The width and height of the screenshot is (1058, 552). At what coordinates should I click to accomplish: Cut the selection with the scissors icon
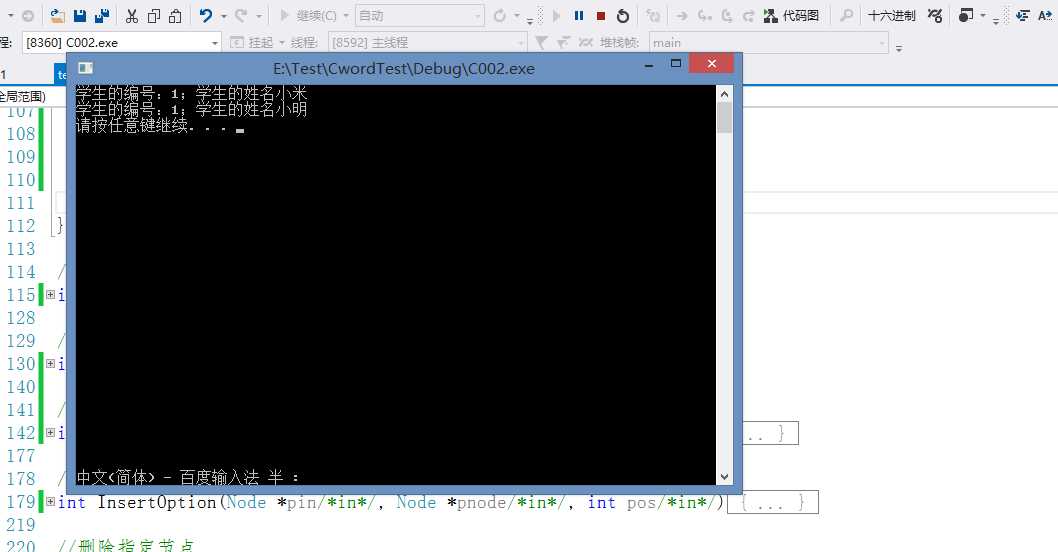(x=132, y=16)
